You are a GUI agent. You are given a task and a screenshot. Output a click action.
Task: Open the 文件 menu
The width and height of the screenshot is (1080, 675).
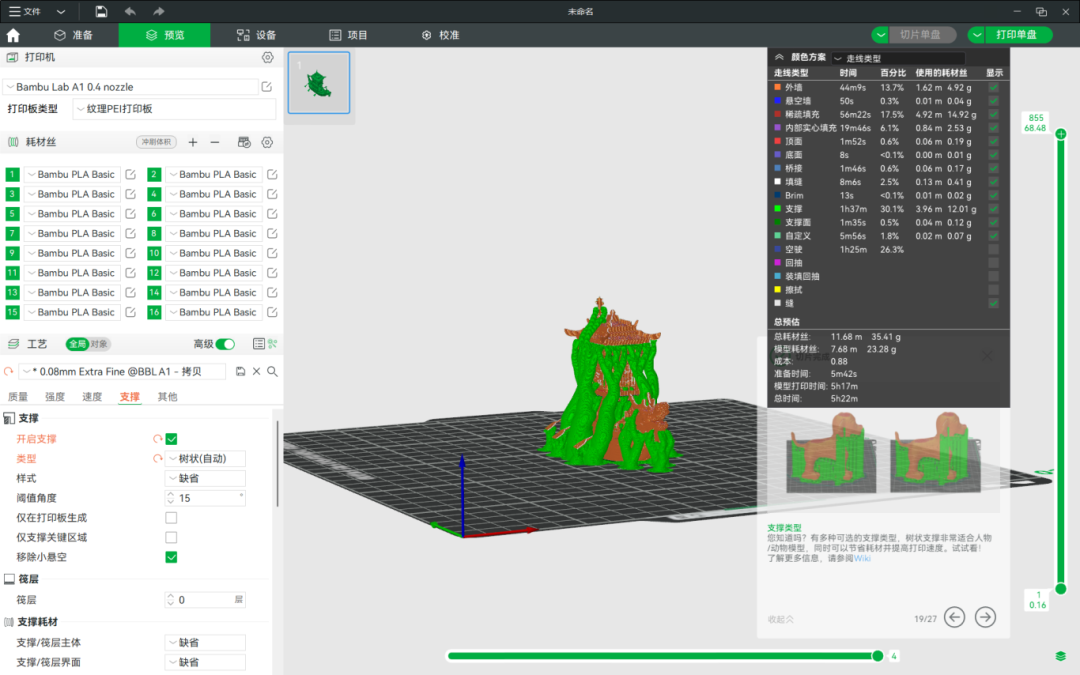click(x=25, y=12)
